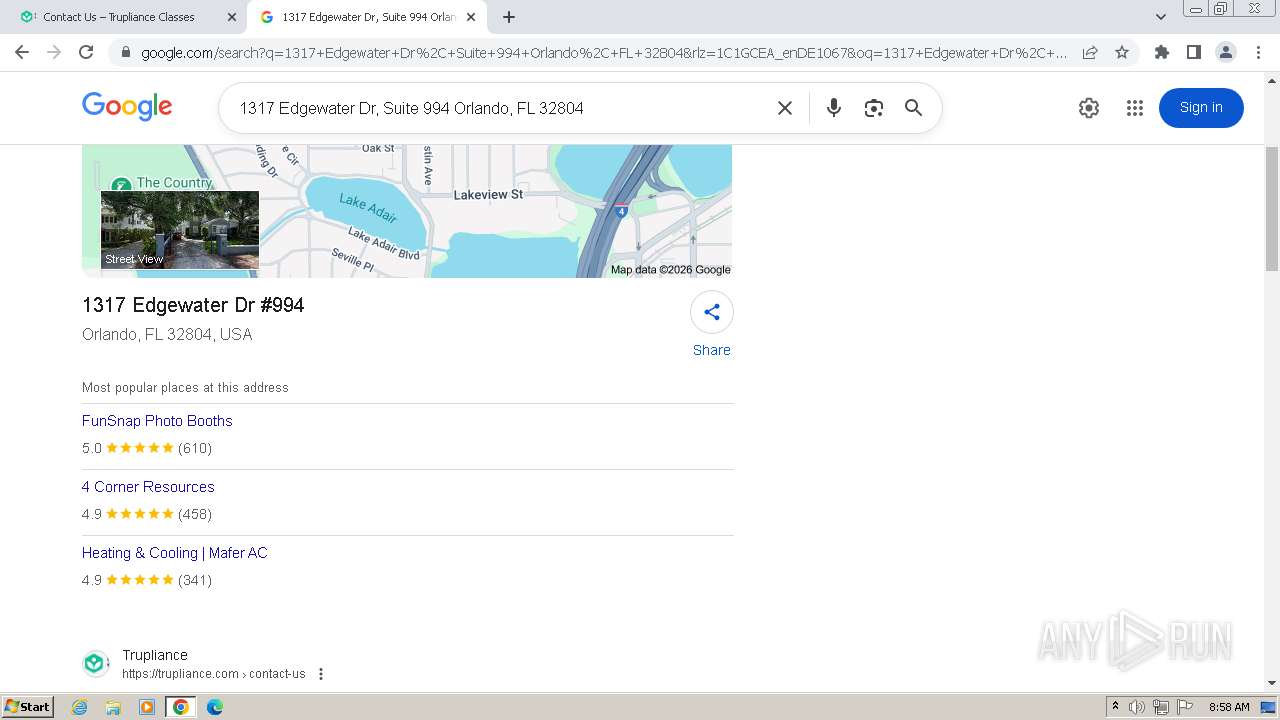Click the Chrome taskbar icon
Viewport: 1280px width, 720px height.
click(x=181, y=707)
